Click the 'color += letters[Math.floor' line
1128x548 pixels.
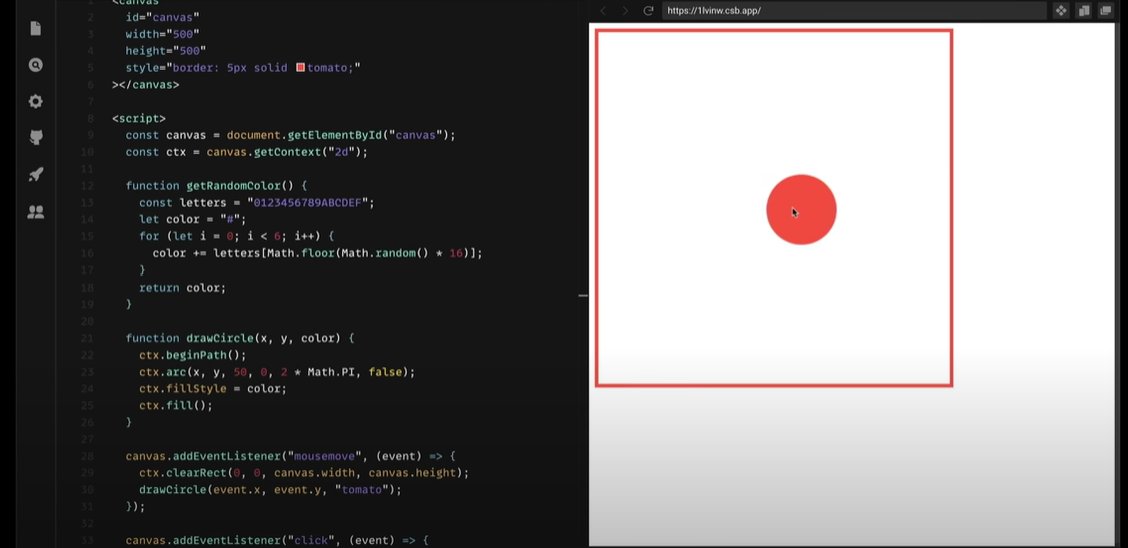click(317, 253)
